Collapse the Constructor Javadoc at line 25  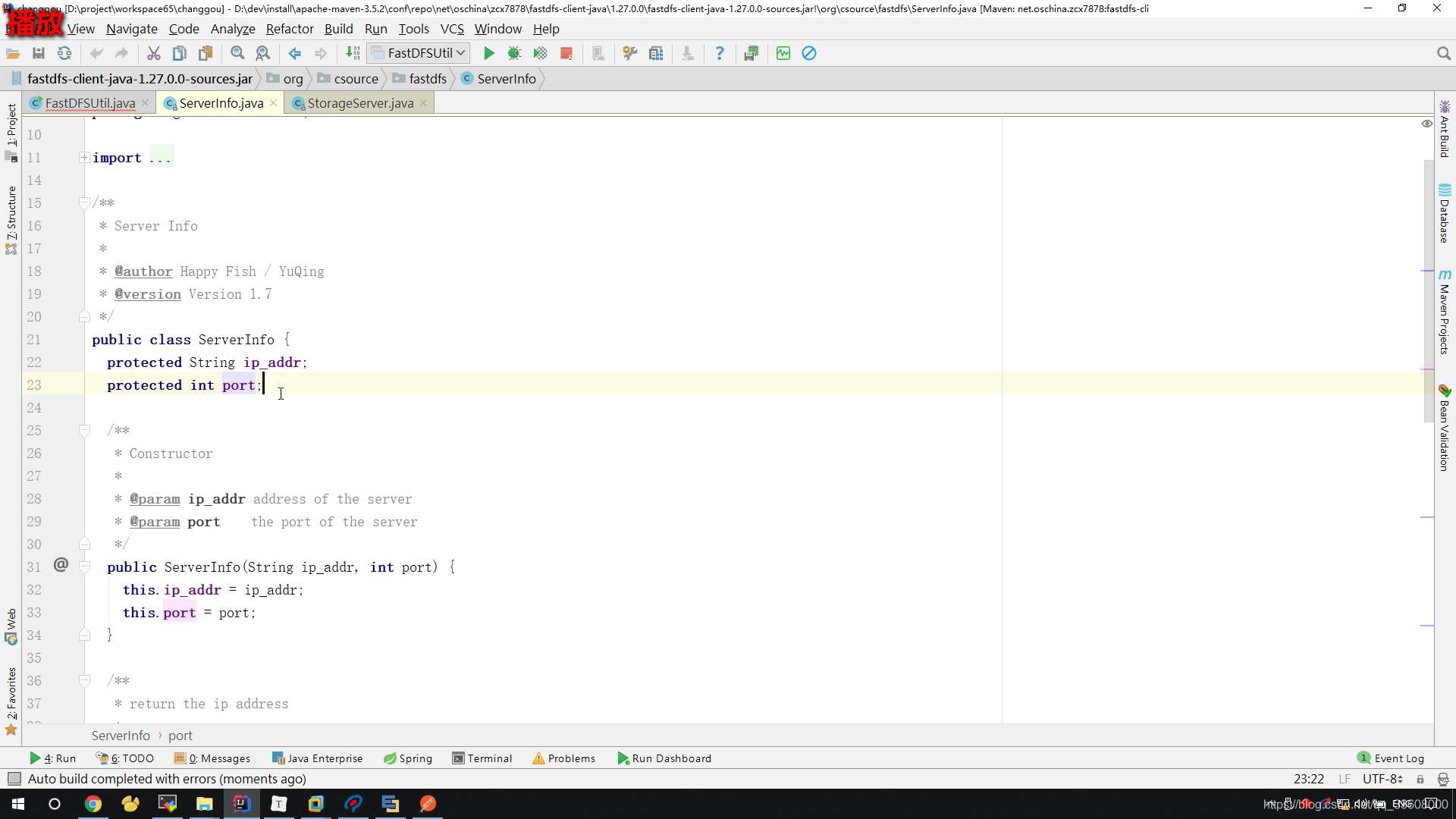pos(84,431)
